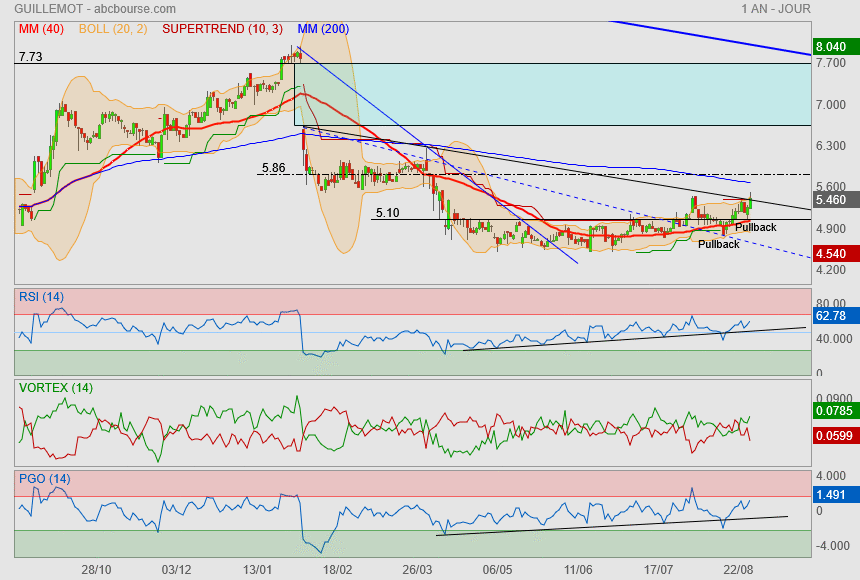Select the 62.78 RSI value tag
This screenshot has width=860, height=580.
(x=832, y=316)
